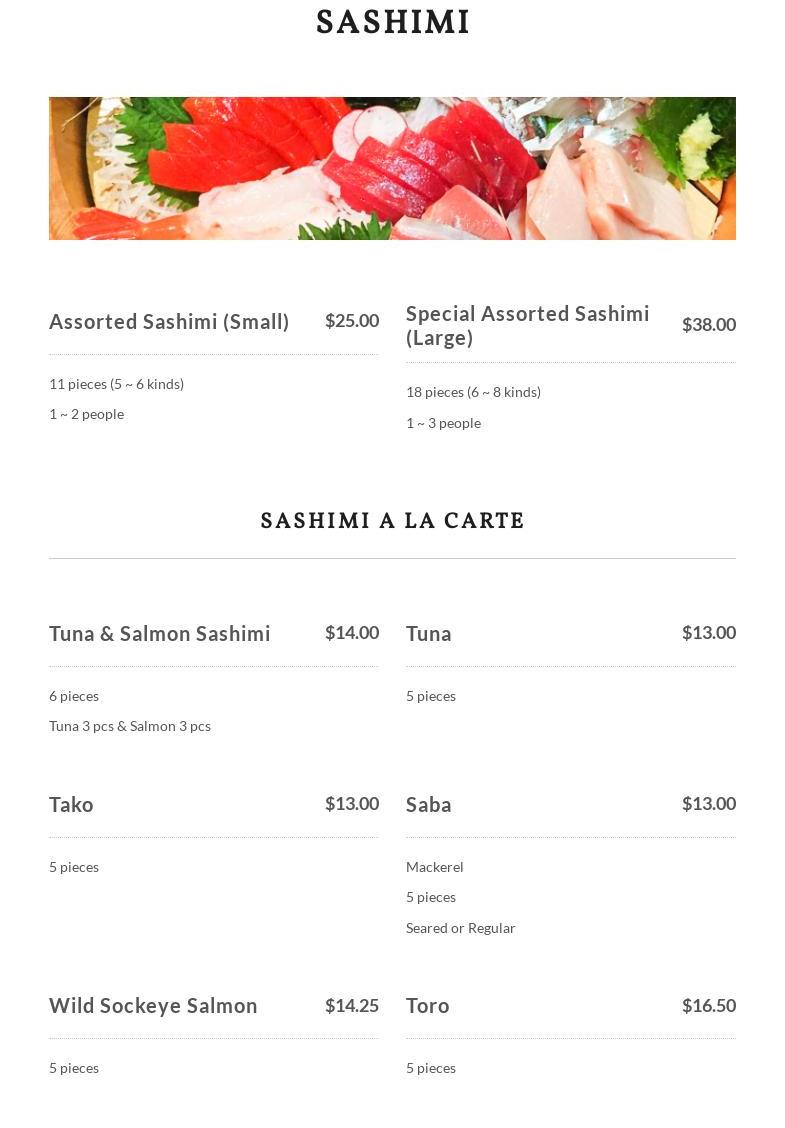Click the 18 pieces (6 ~ 8 kinds) description
This screenshot has width=785, height=1128.
click(x=473, y=392)
